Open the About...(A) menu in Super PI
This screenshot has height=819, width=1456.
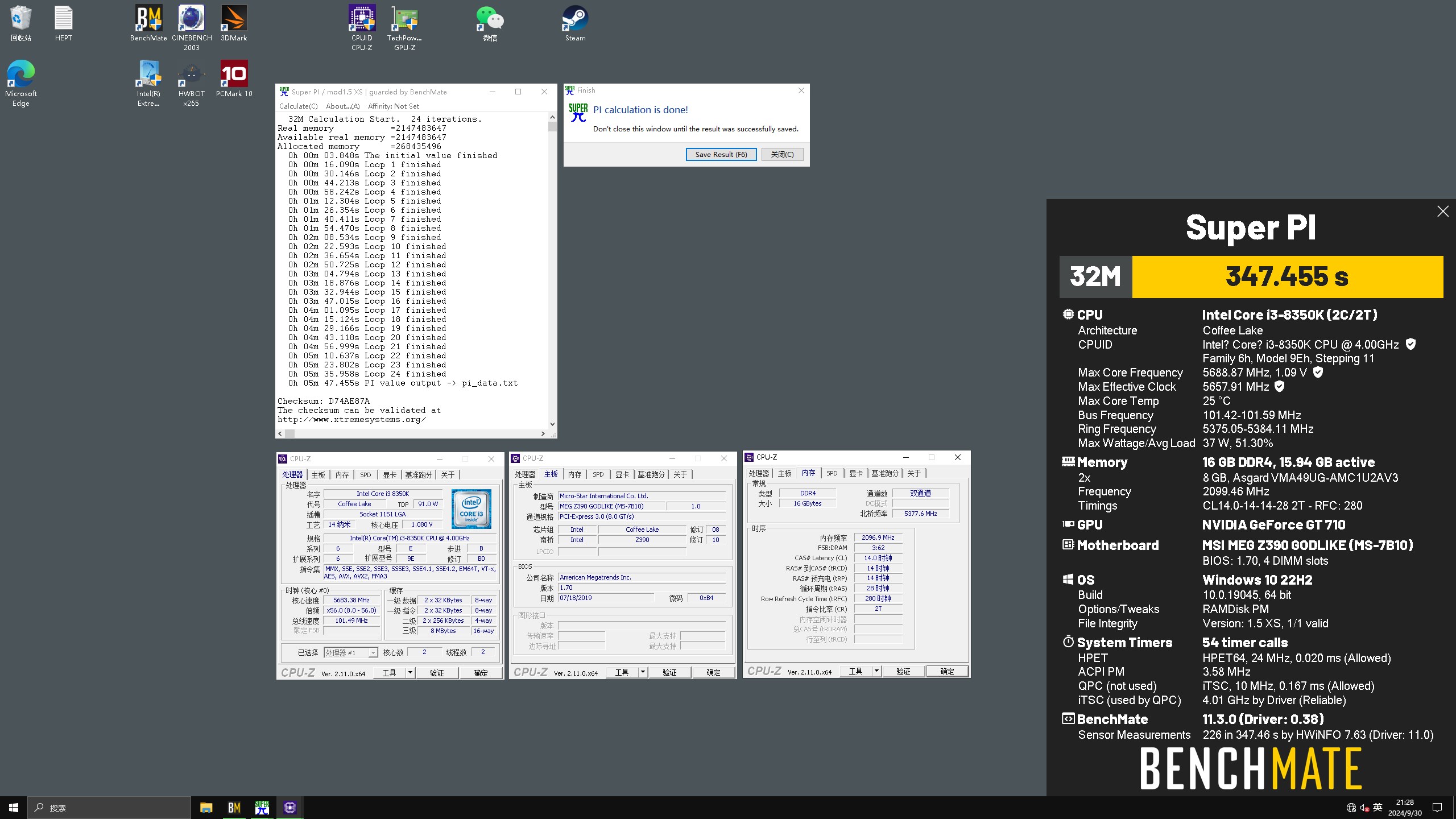[342, 106]
